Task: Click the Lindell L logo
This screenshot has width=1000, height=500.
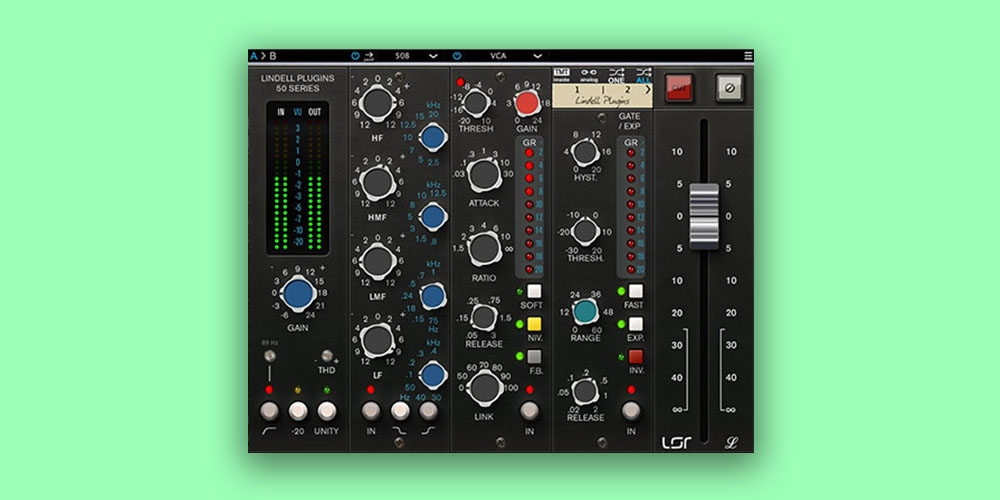Action: click(730, 441)
